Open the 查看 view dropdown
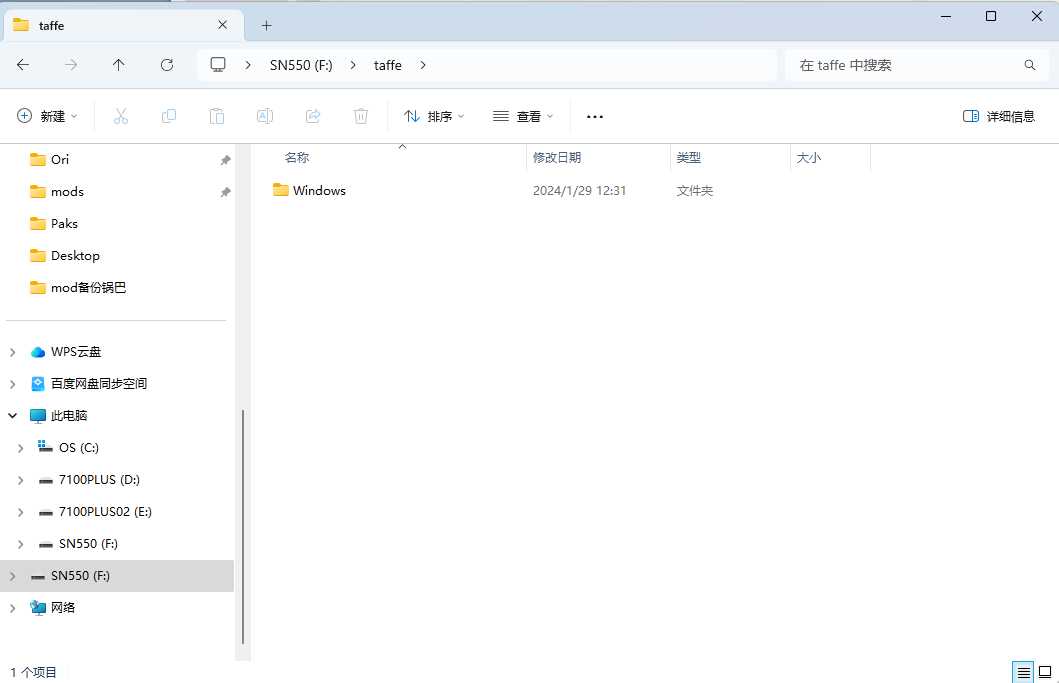 (523, 116)
